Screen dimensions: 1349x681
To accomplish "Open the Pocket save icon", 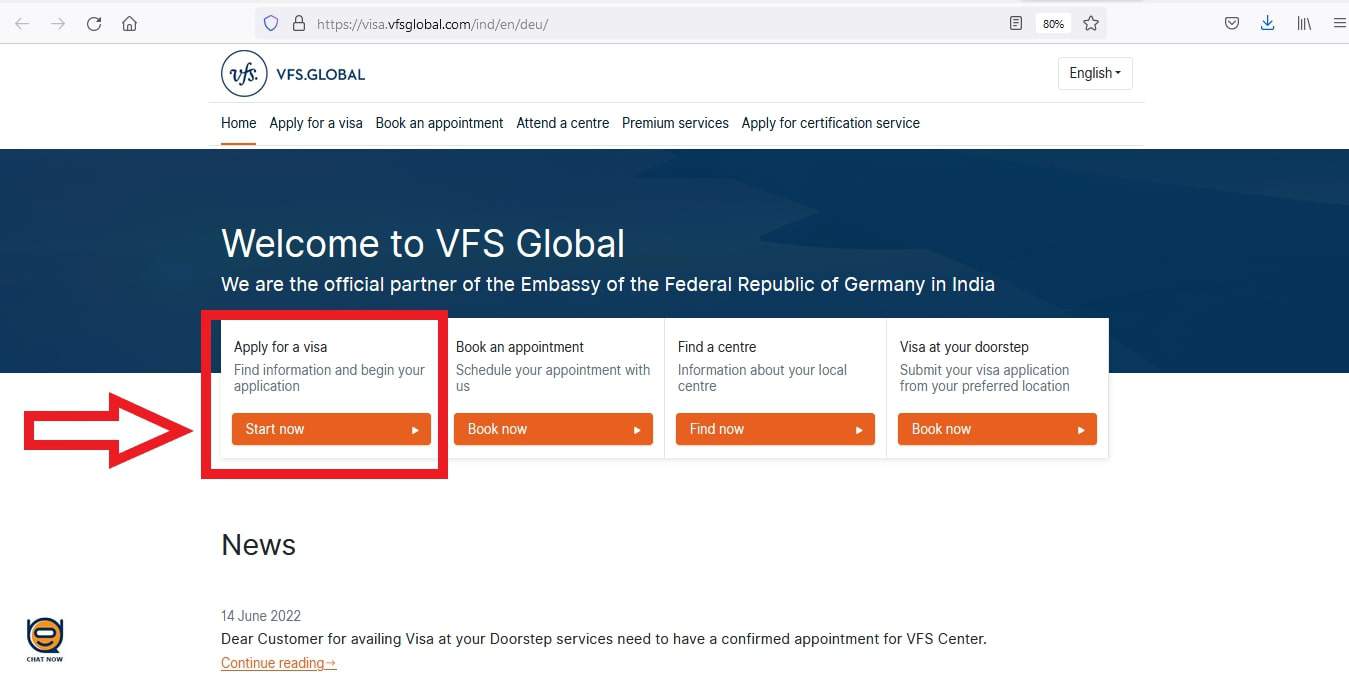I will point(1232,23).
